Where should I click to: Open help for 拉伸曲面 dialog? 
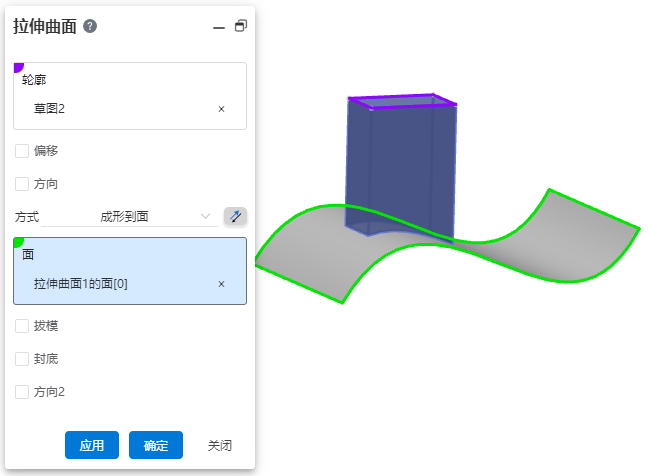point(90,26)
